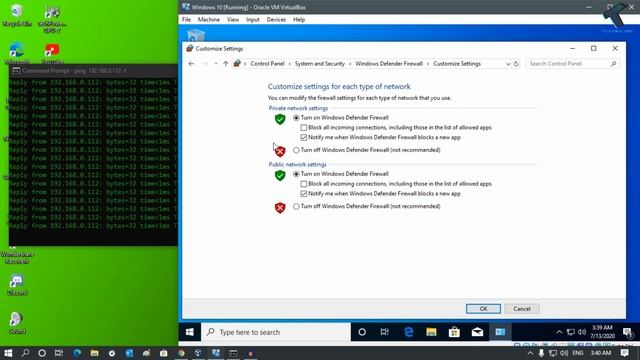Launch Edge from guest taskbar
The height and width of the screenshot is (360, 640).
click(x=408, y=332)
